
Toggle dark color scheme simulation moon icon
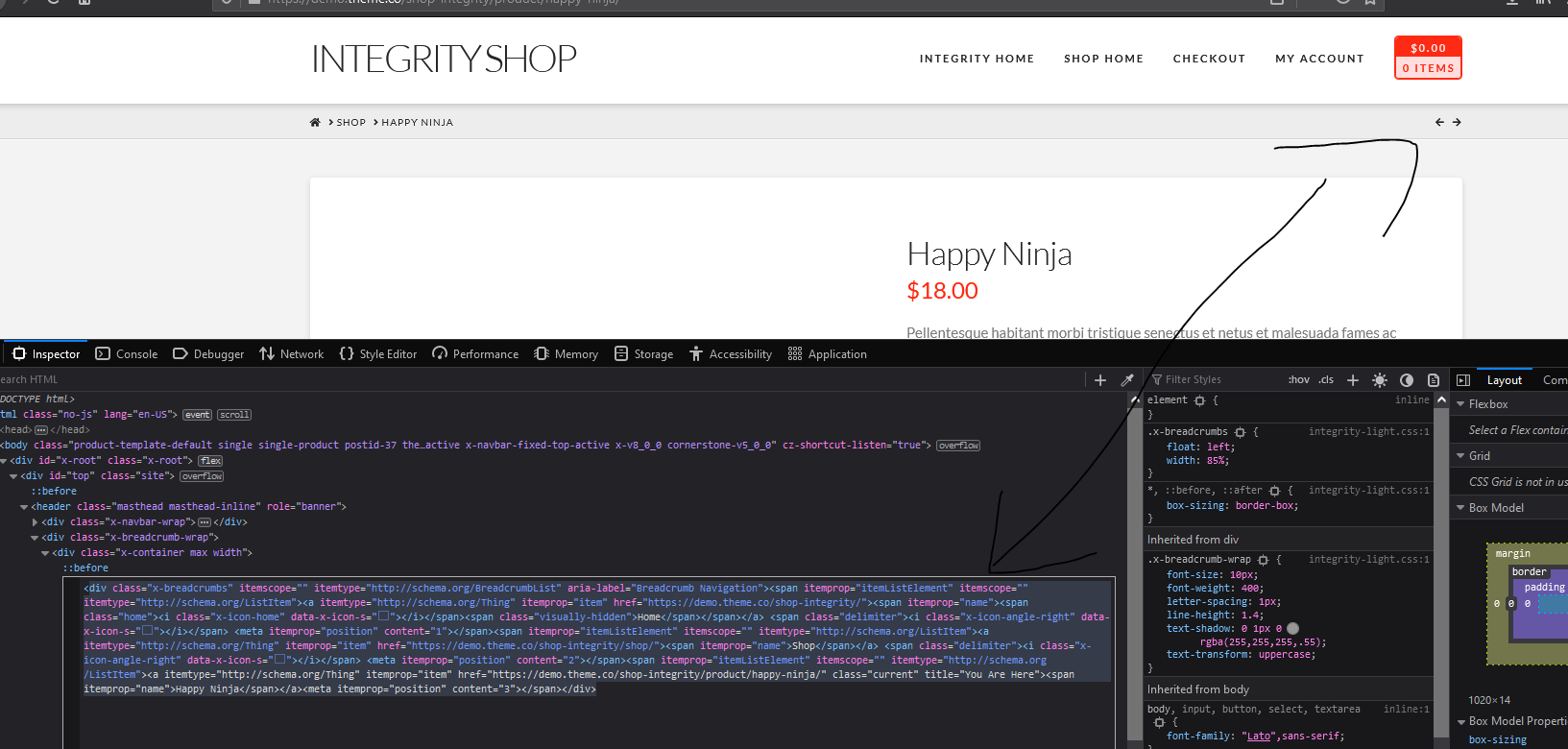[1407, 380]
